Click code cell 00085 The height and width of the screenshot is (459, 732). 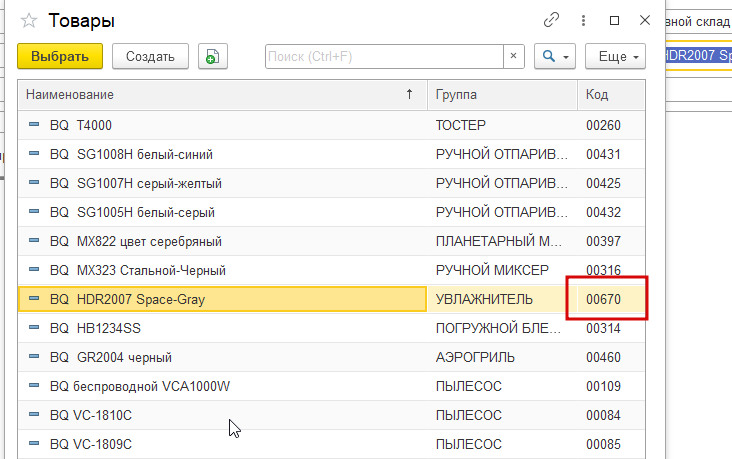click(x=612, y=444)
